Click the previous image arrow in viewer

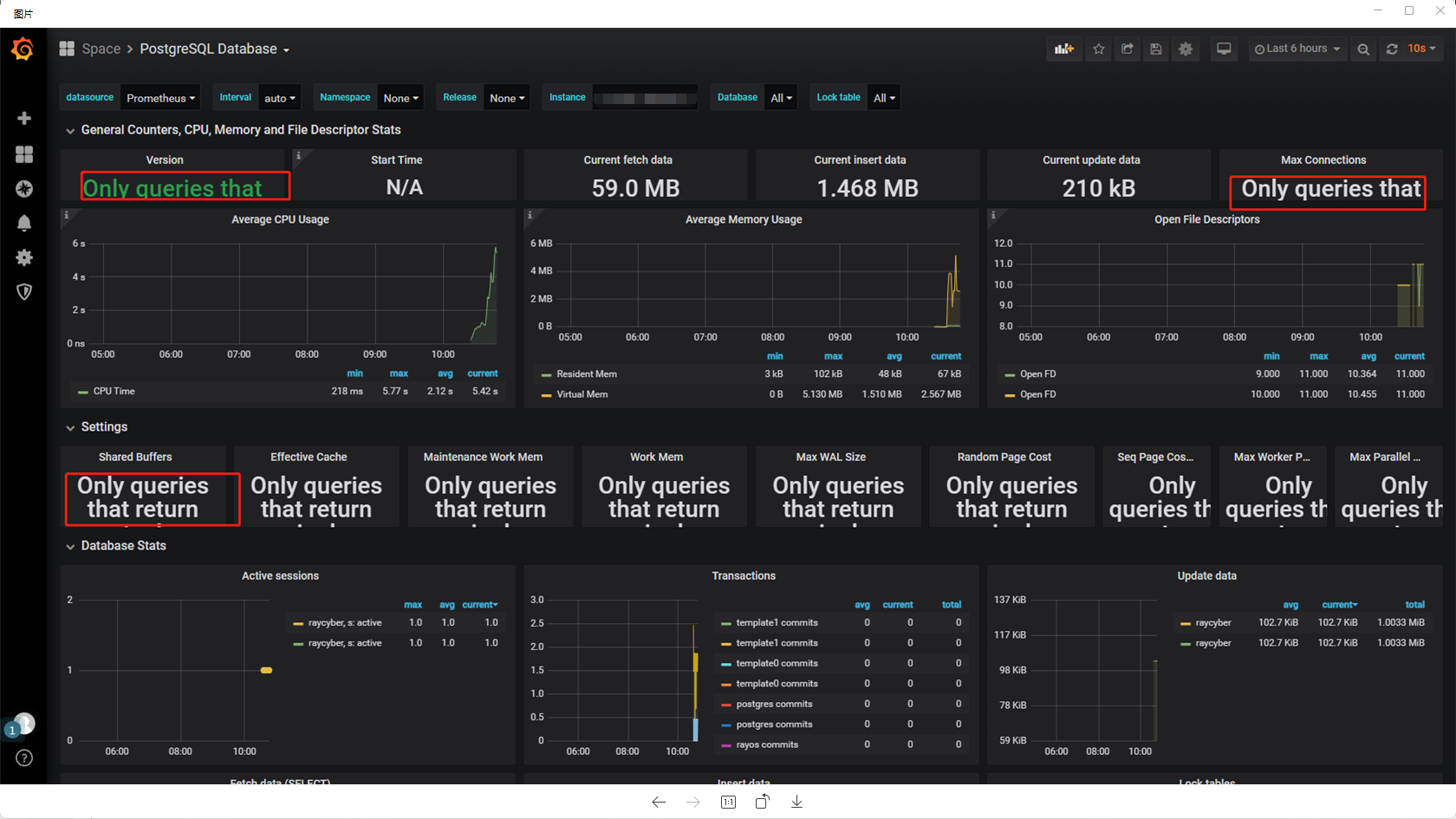pyautogui.click(x=659, y=803)
